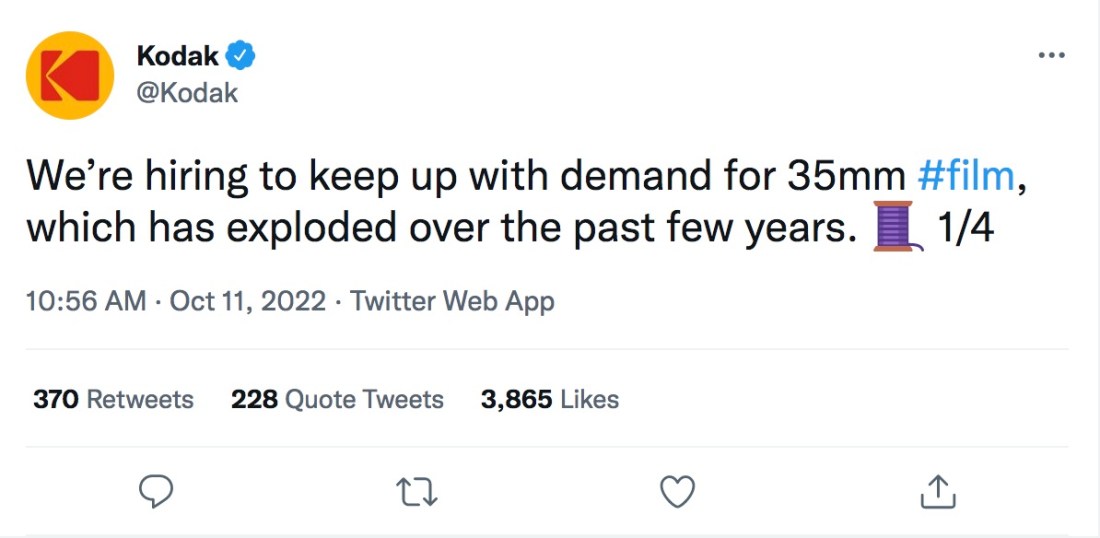
Task: Click the 10:56 AM timestamp
Action: (85, 301)
